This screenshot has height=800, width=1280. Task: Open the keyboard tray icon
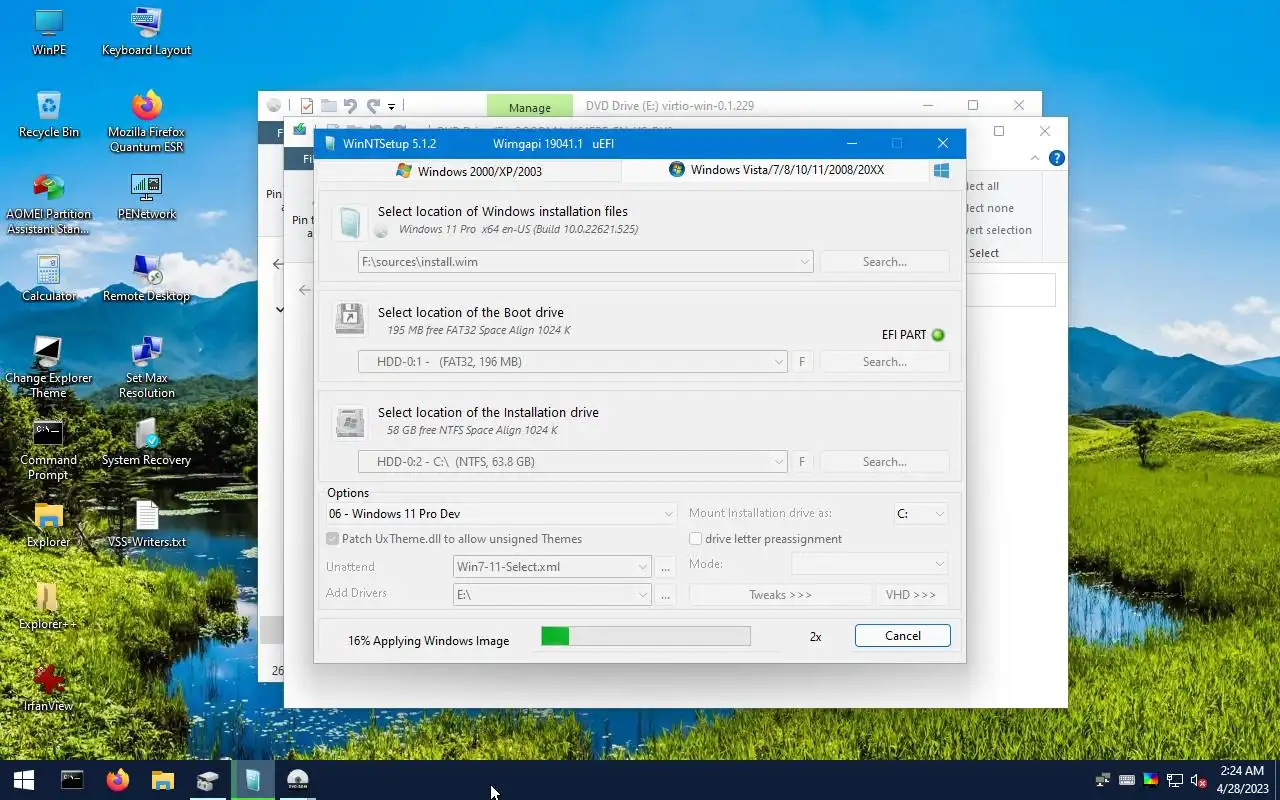[x=1126, y=780]
